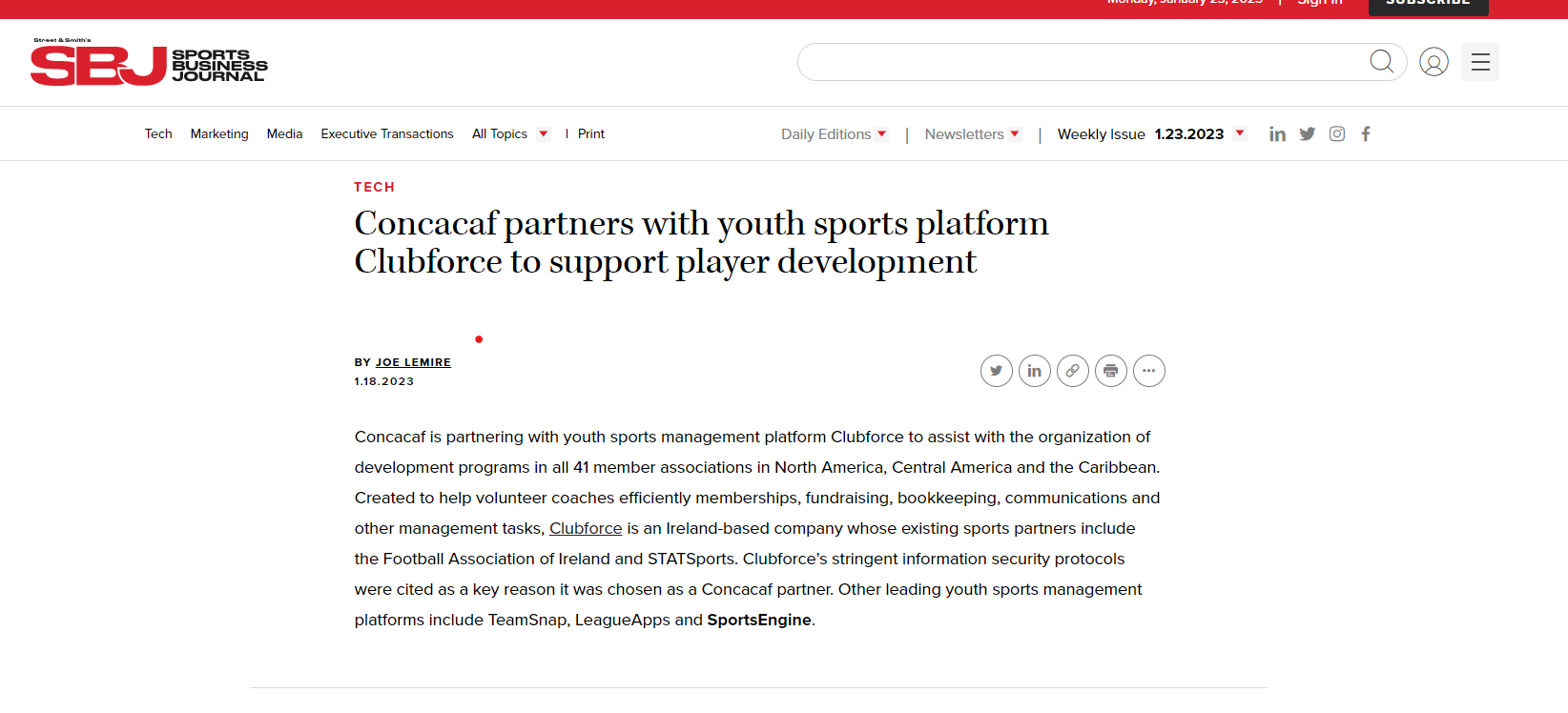This screenshot has width=1568, height=713.
Task: Visit SBJ LinkedIn page from nav bar
Action: click(1277, 134)
